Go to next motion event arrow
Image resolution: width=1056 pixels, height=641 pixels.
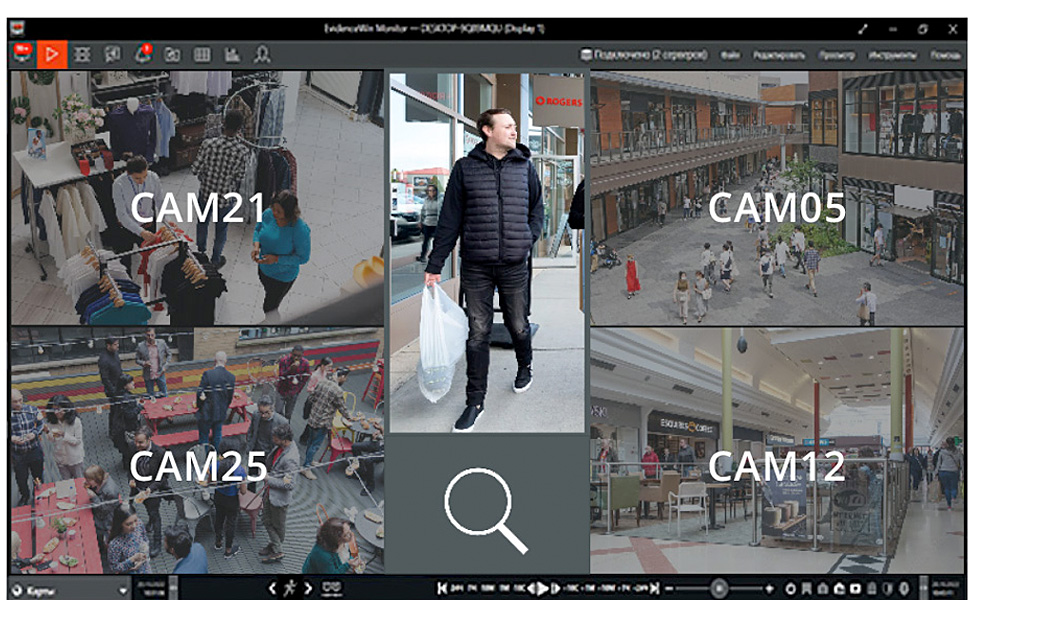point(308,589)
